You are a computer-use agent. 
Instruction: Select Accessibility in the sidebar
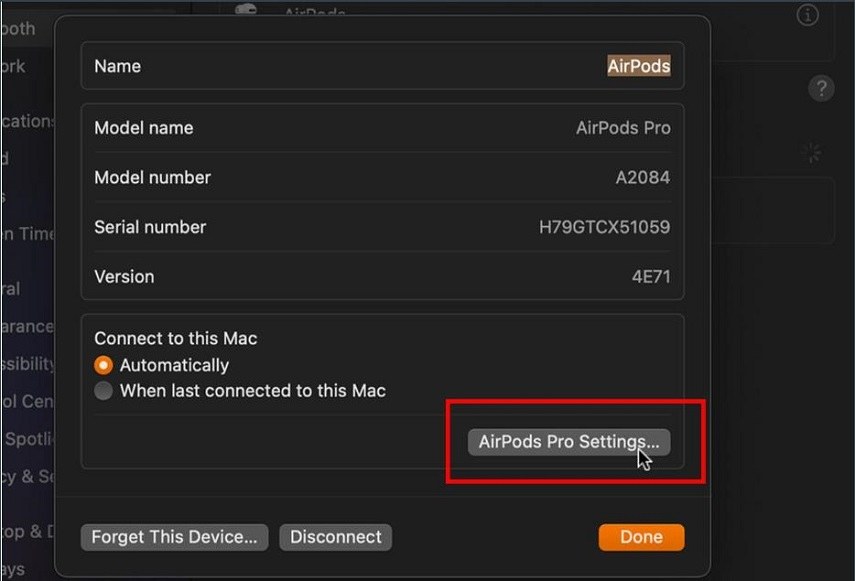coord(27,365)
